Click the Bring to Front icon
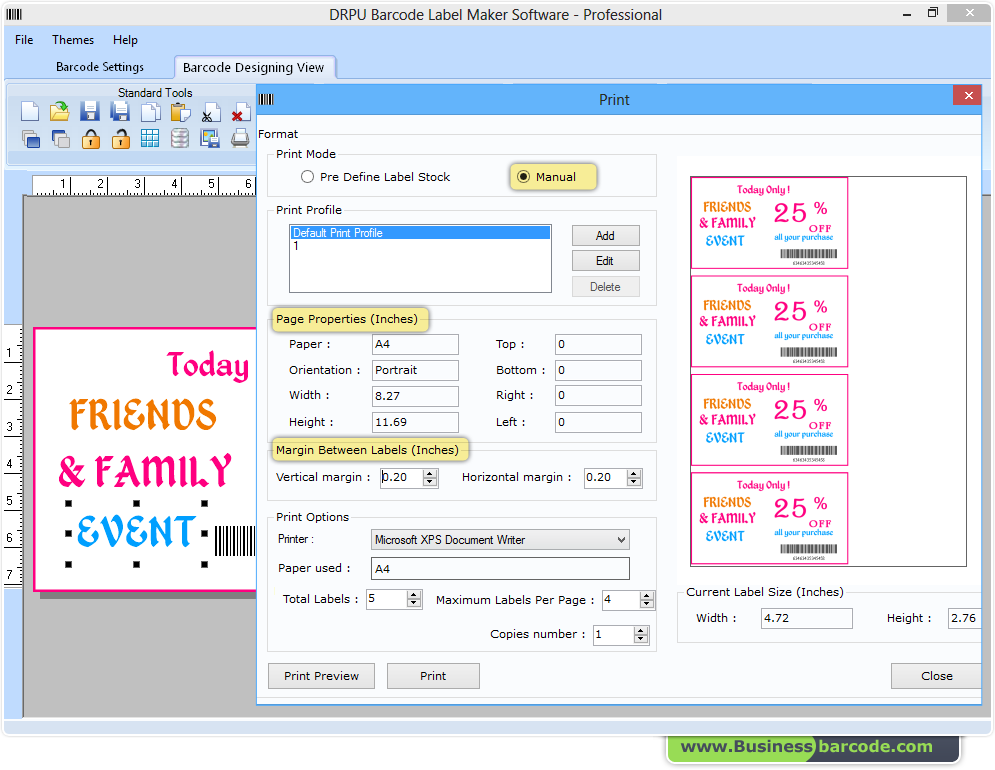995x770 pixels. 30,138
